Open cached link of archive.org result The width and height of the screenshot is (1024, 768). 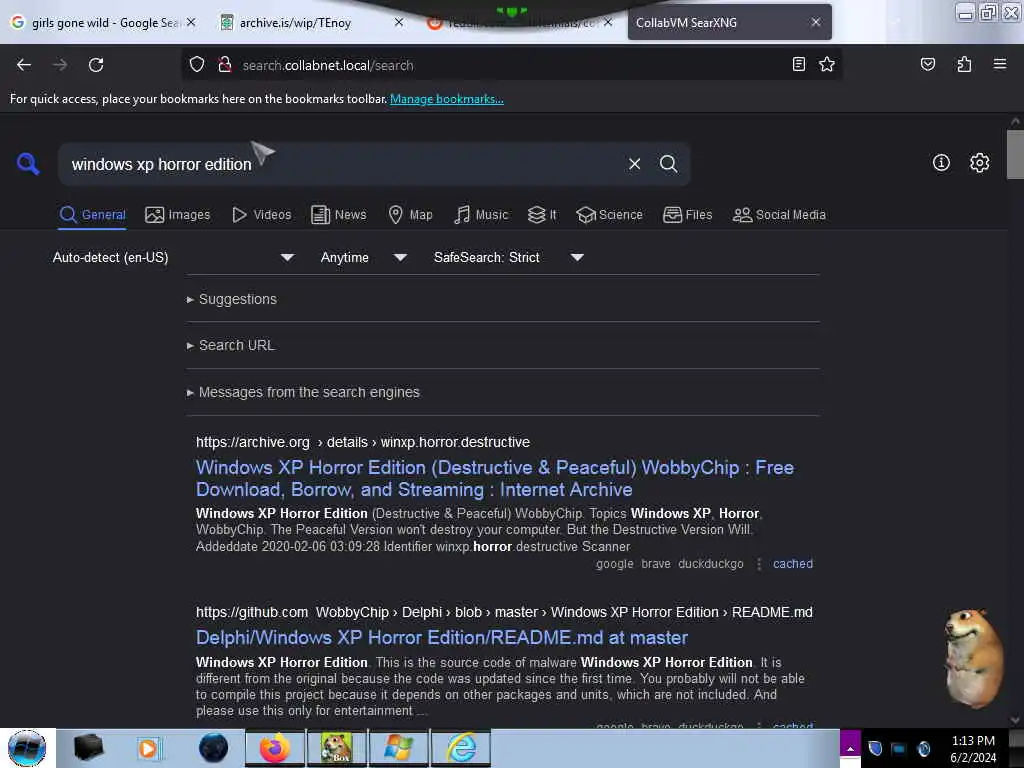coord(793,564)
